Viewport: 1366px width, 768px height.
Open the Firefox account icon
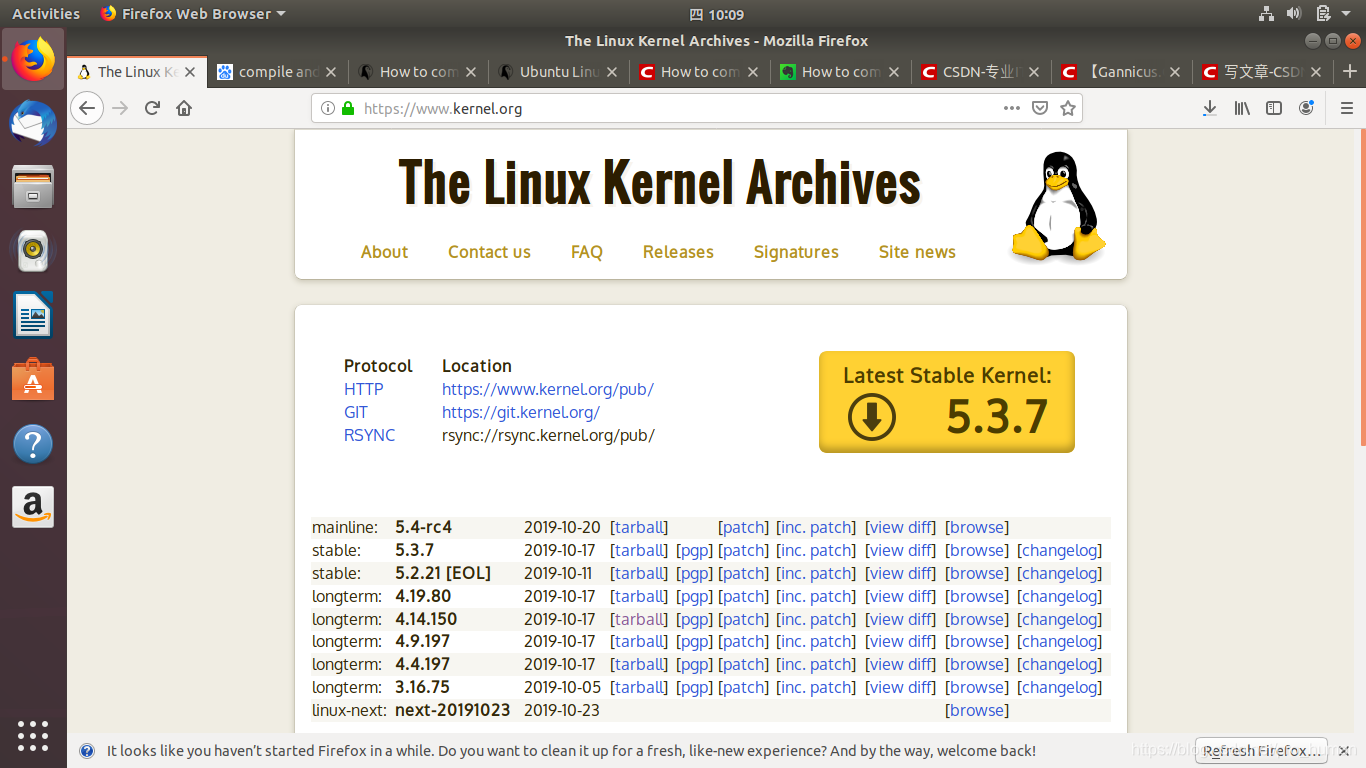[x=1306, y=108]
